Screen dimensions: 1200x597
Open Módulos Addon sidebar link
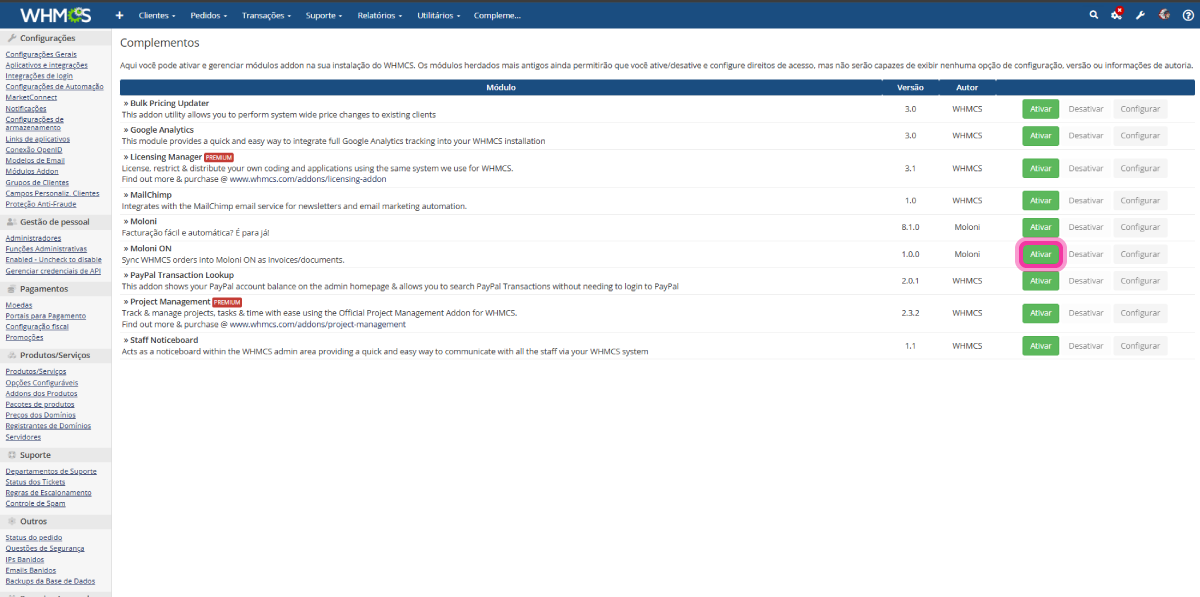point(32,171)
